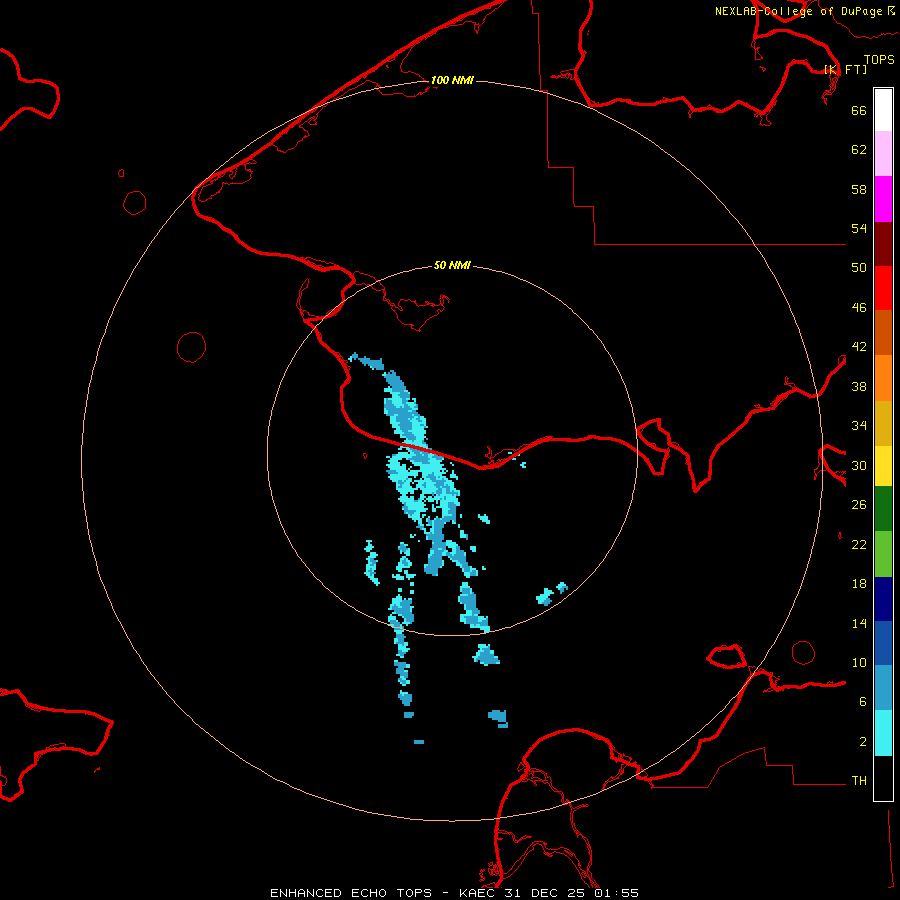This screenshot has height=900, width=900.
Task: Click the 22 legend value
Action: (x=859, y=545)
